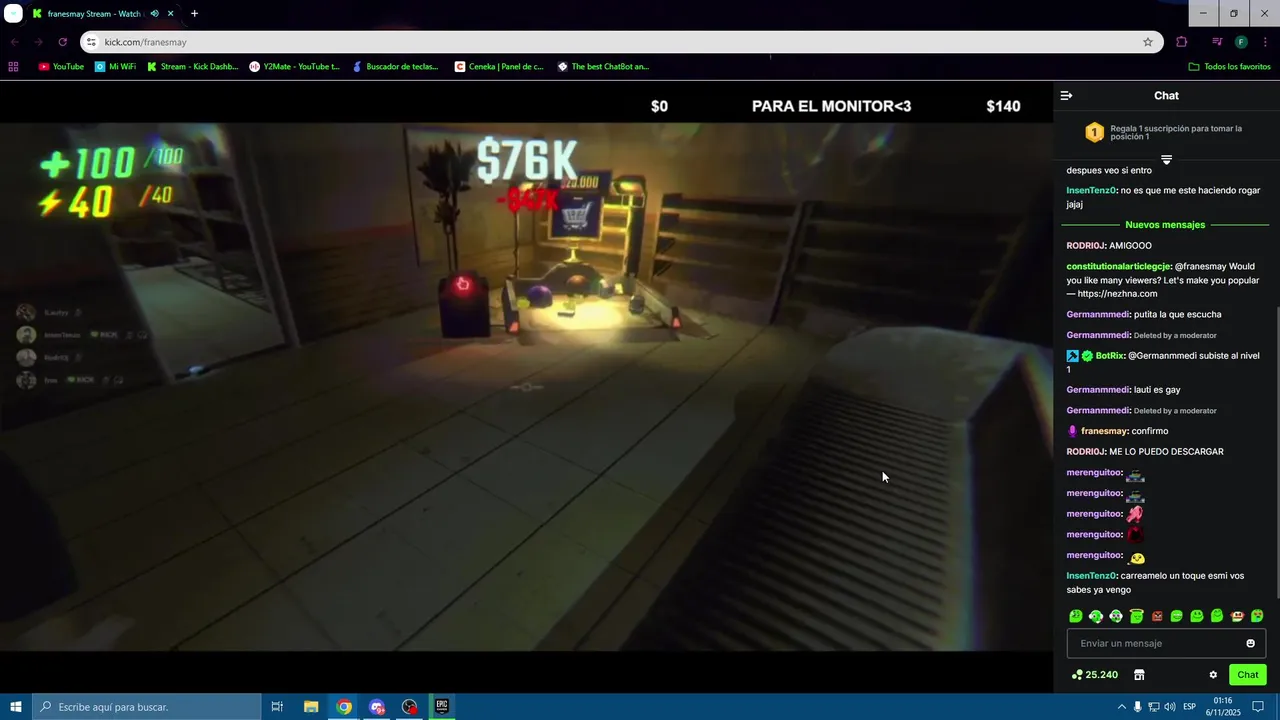Screen dimensions: 1280x720
Task: Open The best ChatBot bookmark
Action: click(603, 67)
